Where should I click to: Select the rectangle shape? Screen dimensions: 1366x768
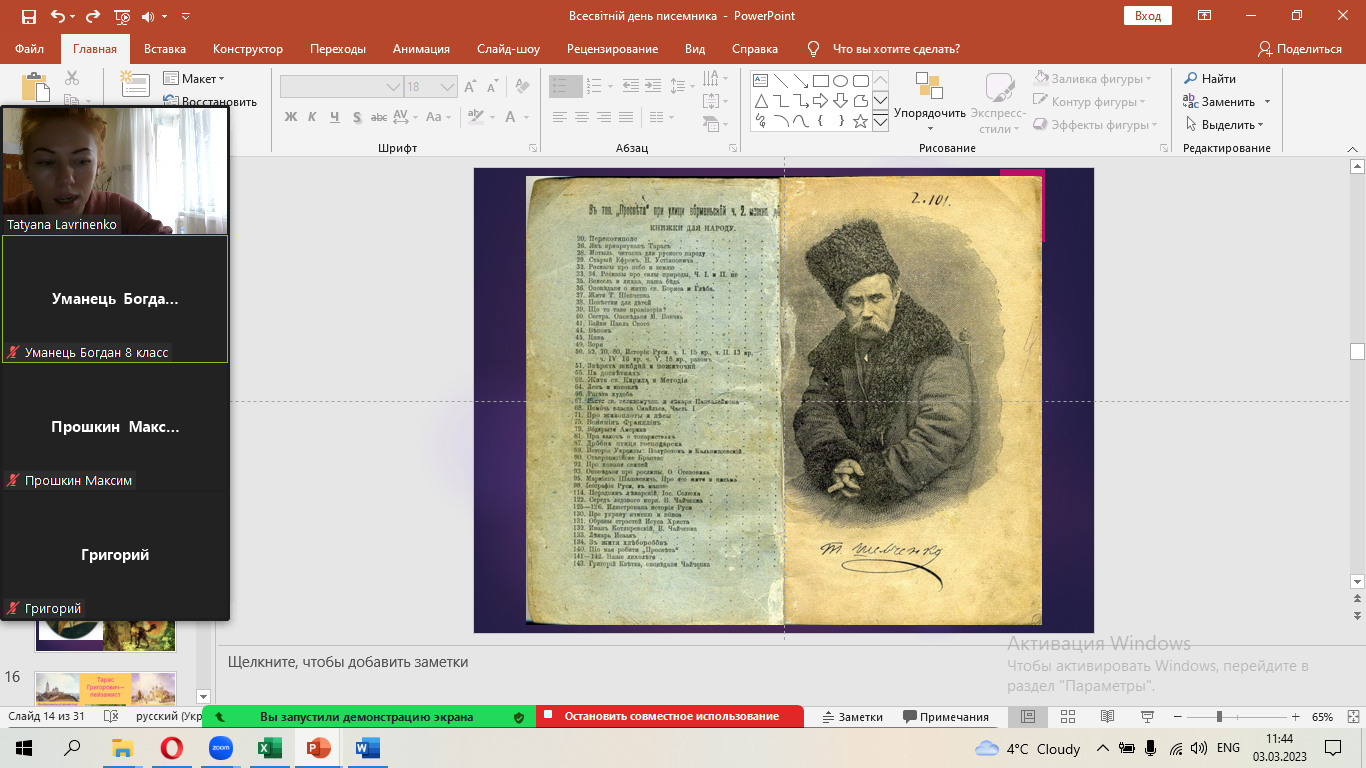(x=820, y=81)
